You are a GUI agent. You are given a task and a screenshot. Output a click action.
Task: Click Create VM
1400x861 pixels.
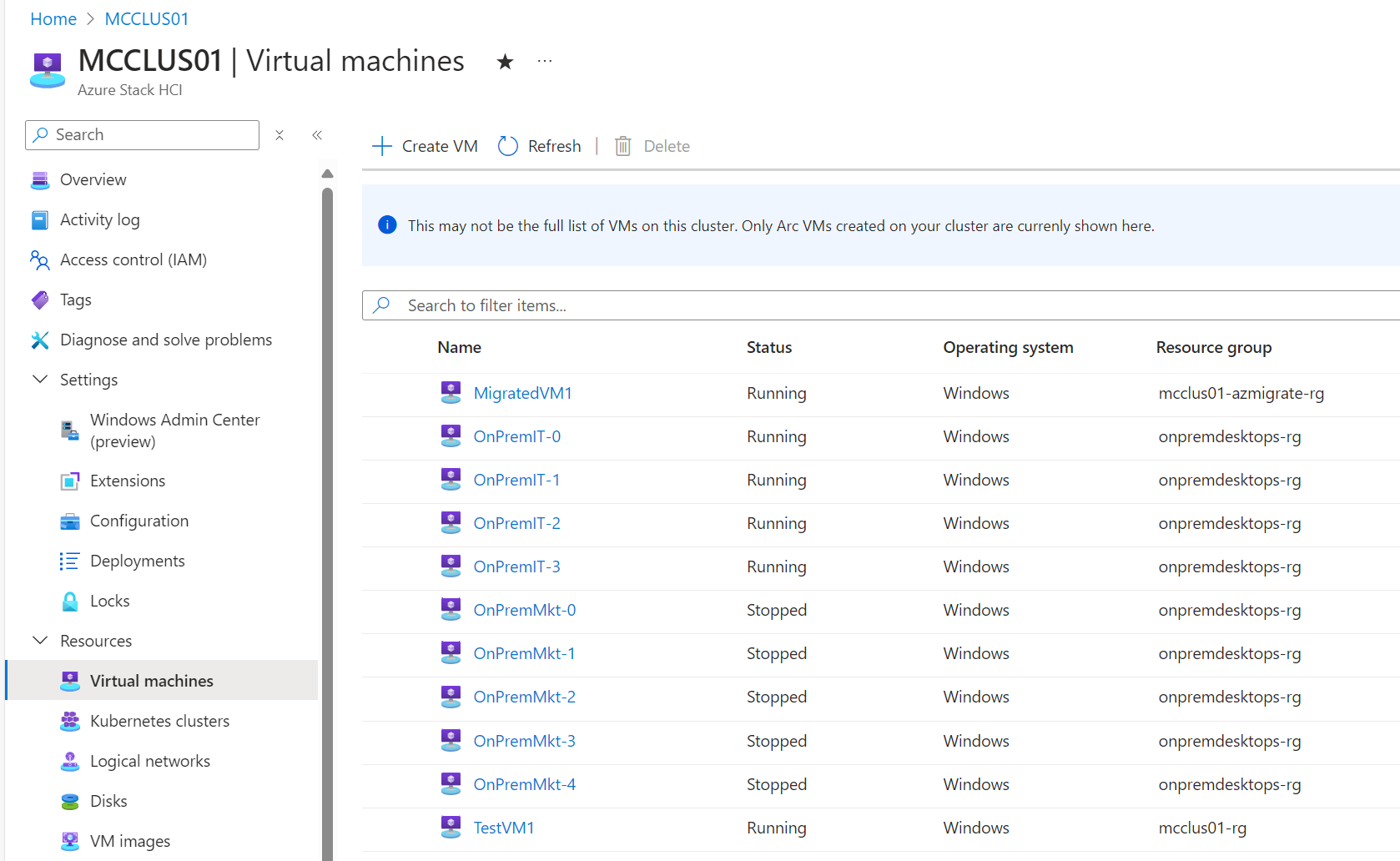pyautogui.click(x=424, y=145)
